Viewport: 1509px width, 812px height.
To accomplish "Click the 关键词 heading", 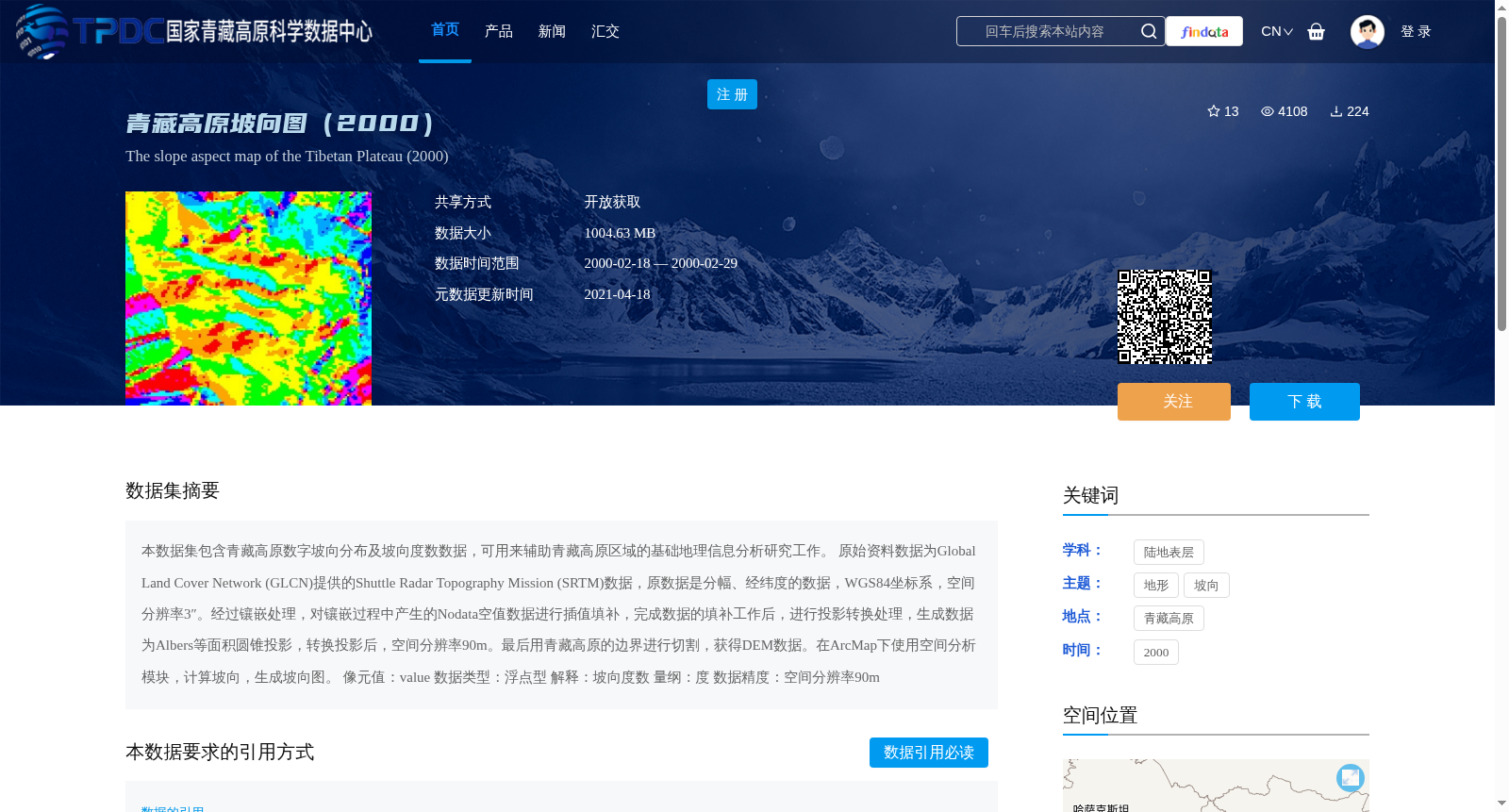I will pos(1090,495).
